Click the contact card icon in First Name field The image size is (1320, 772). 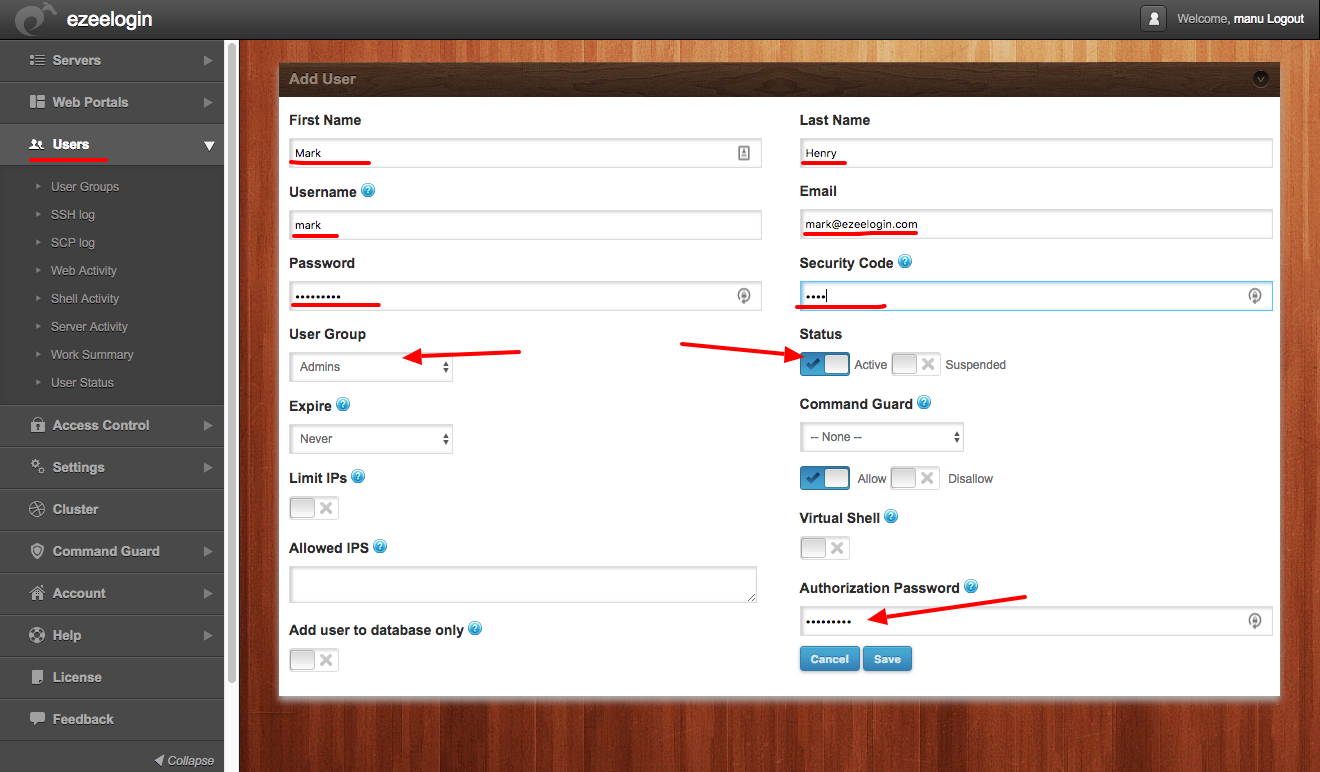coord(744,153)
